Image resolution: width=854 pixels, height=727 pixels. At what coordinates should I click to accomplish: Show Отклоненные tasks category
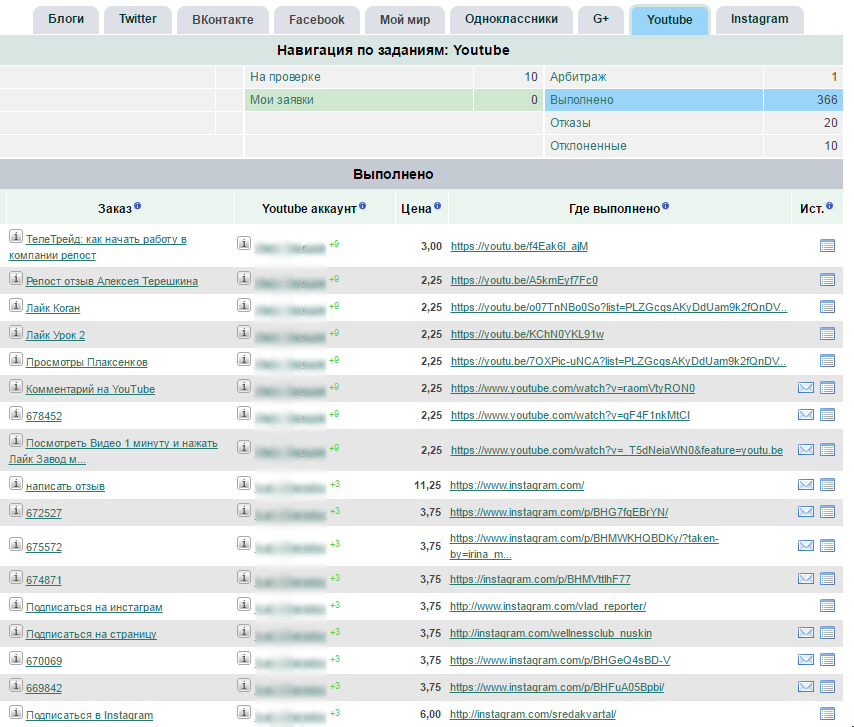coord(588,146)
